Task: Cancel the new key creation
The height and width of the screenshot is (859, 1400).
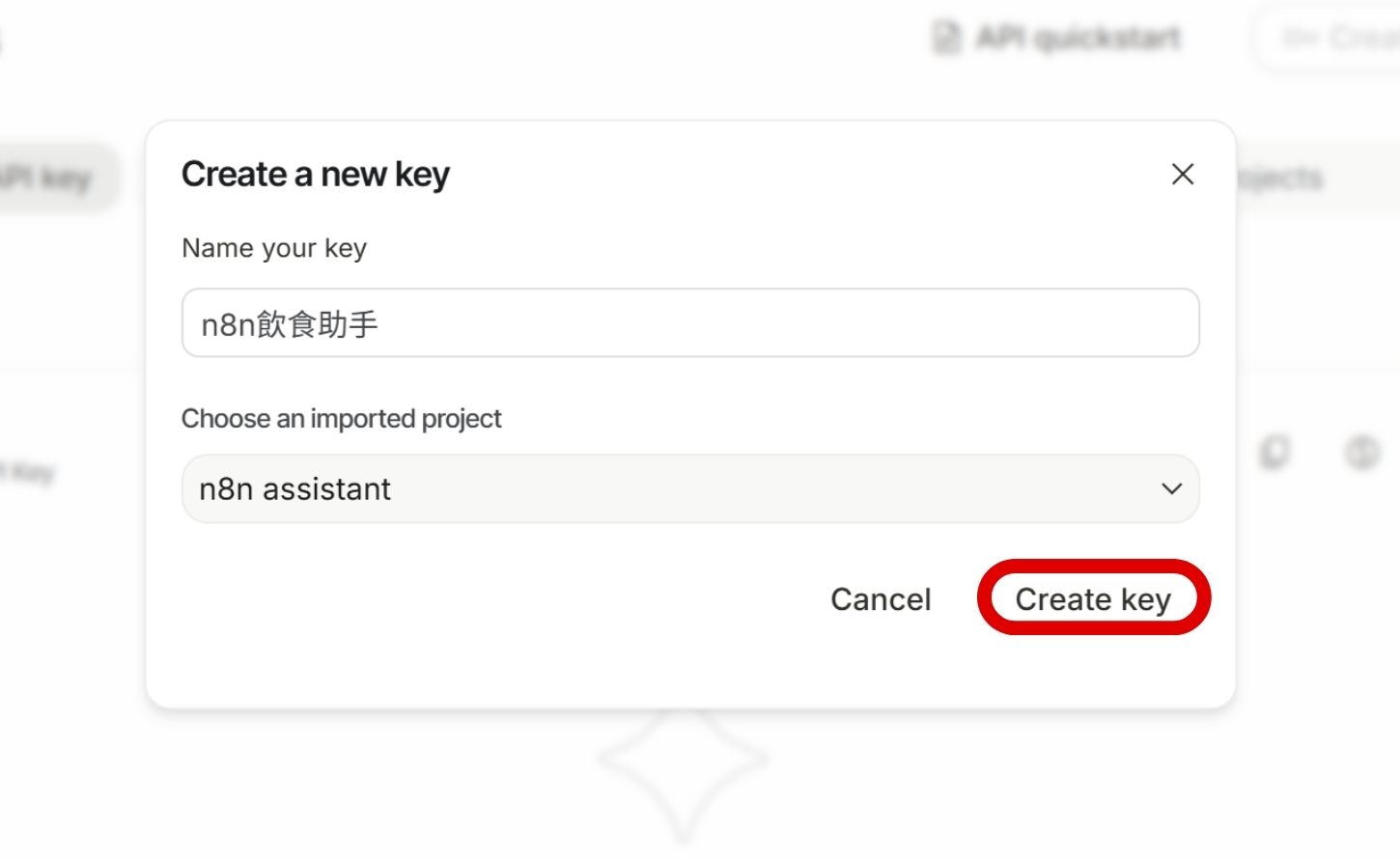Action: point(881,599)
